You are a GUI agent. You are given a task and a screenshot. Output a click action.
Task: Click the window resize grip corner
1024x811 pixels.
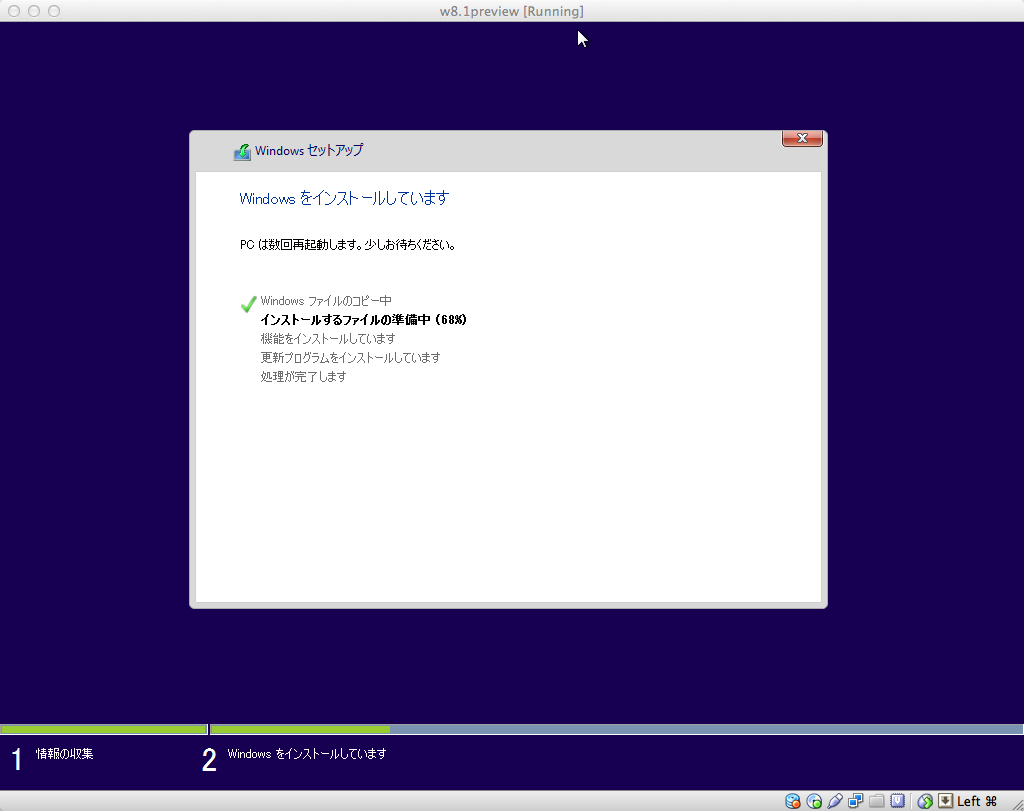(1017, 804)
